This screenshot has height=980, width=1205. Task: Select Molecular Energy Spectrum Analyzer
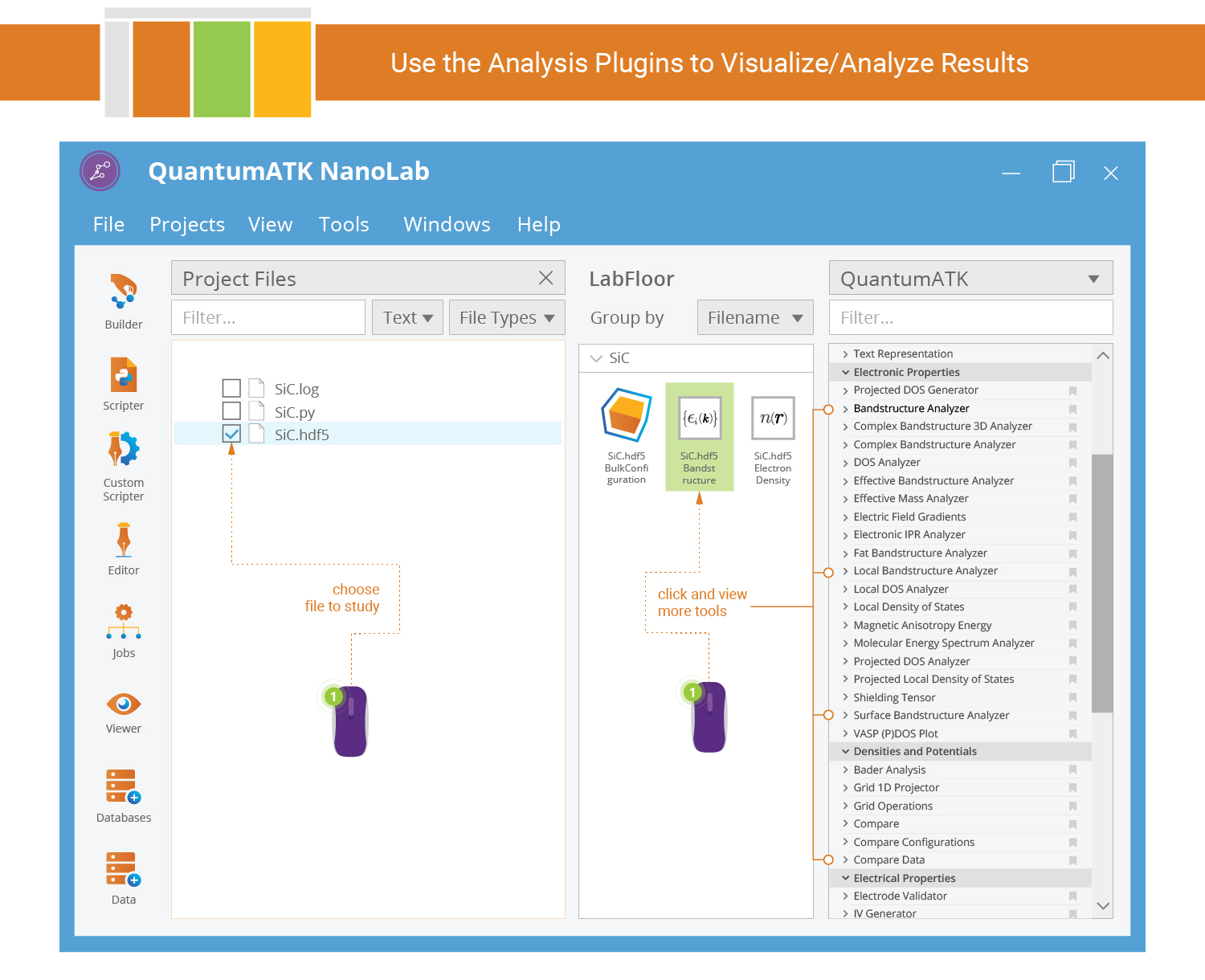point(944,643)
